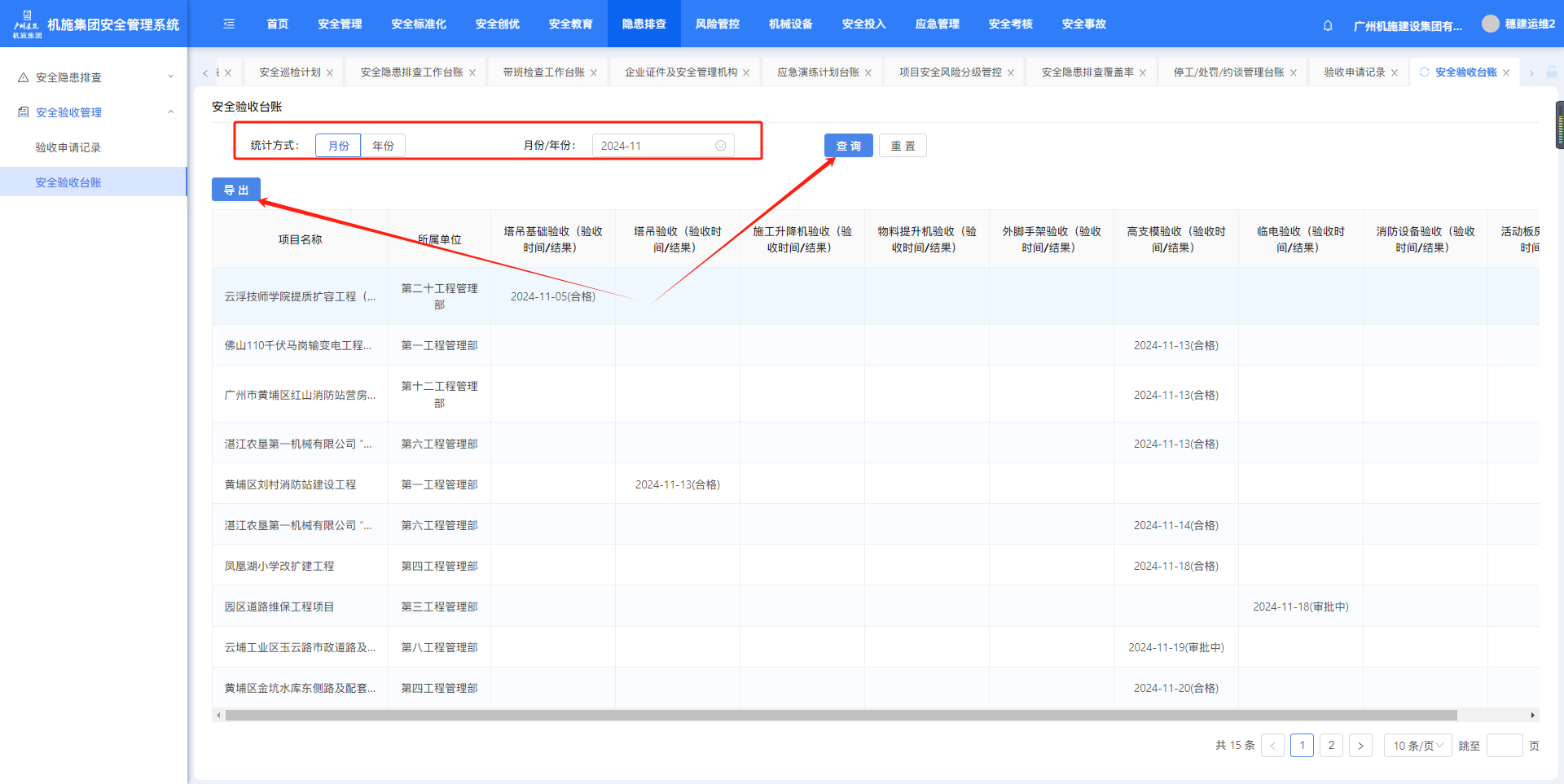Open the 10 条/页 page size dropdown

(1417, 746)
